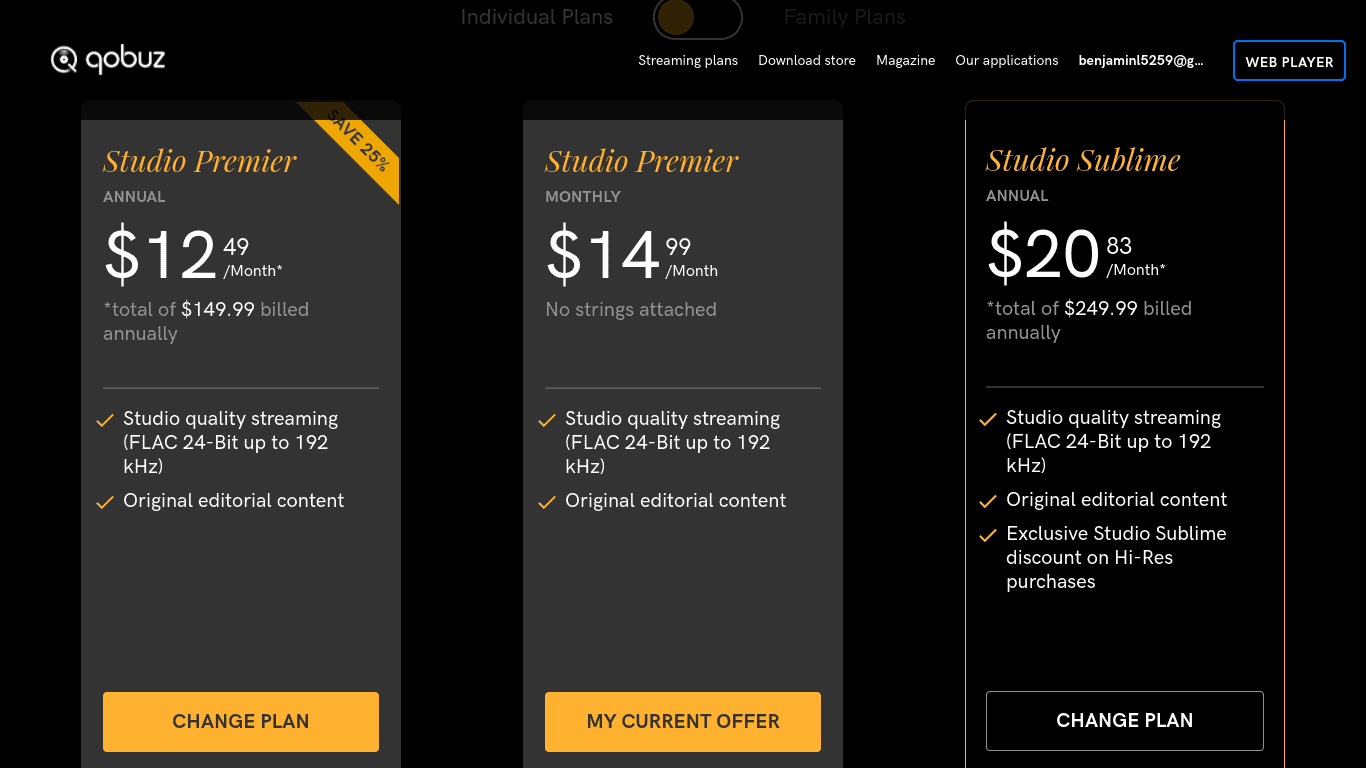Viewport: 1366px width, 768px height.
Task: Select the Individual Plans label
Action: tap(536, 17)
